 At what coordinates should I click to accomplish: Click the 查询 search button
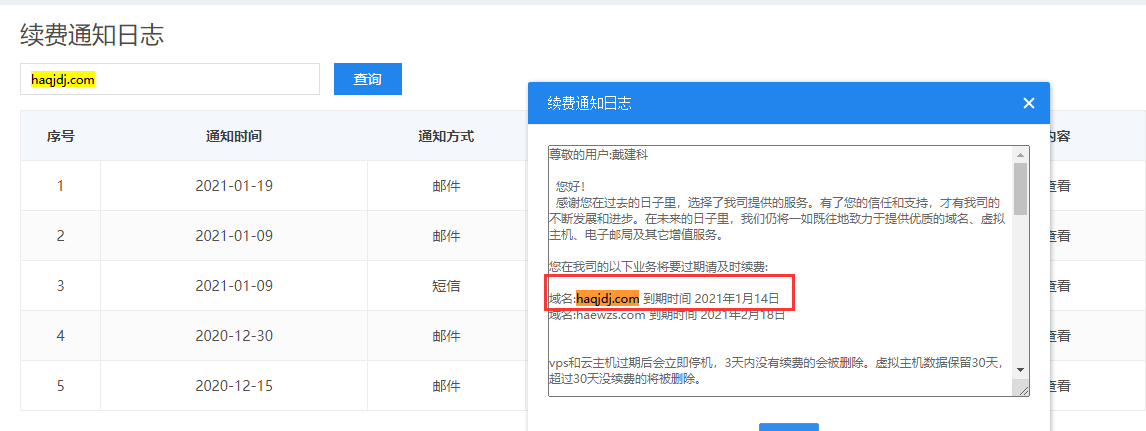click(x=367, y=79)
